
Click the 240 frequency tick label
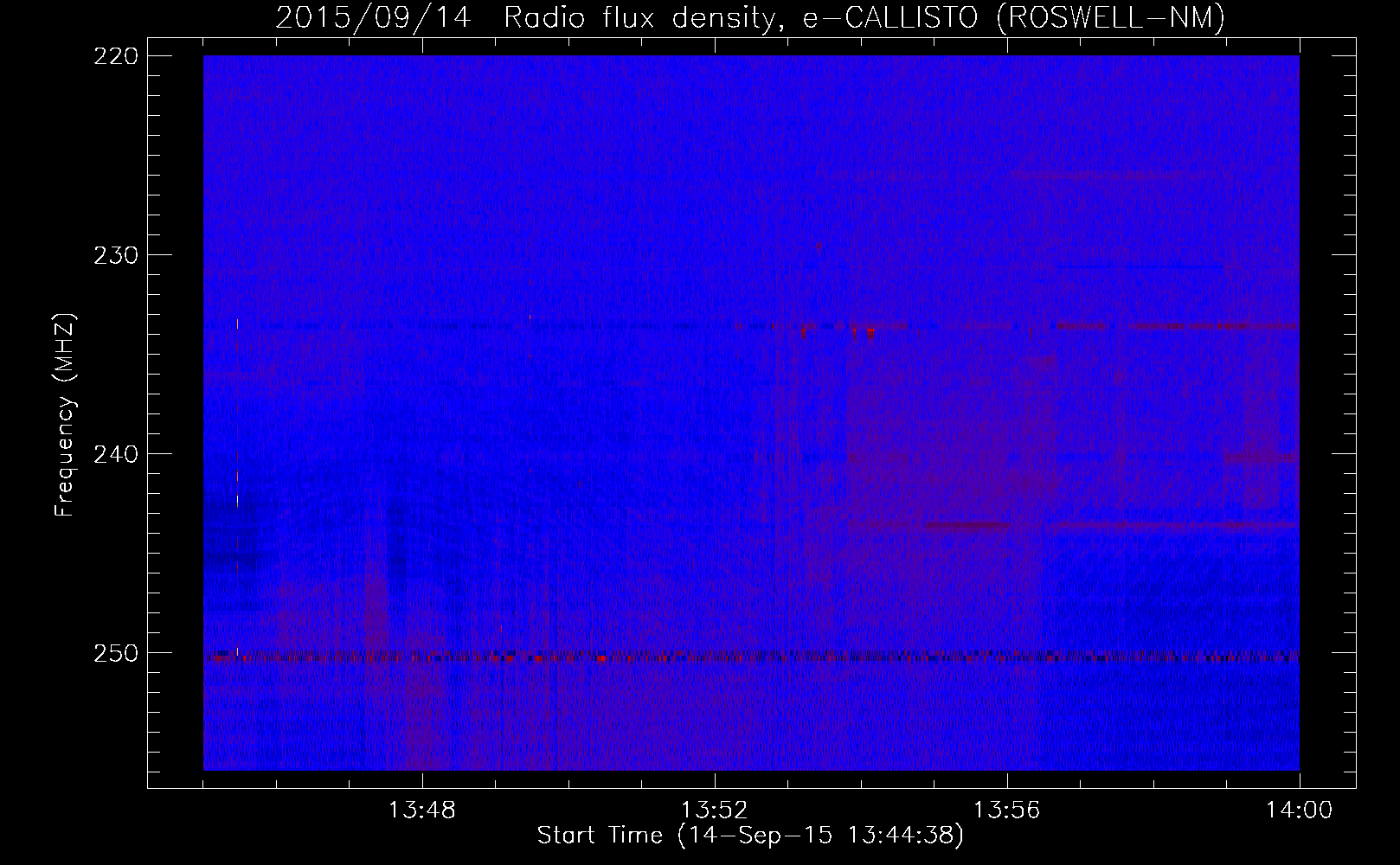(x=115, y=454)
